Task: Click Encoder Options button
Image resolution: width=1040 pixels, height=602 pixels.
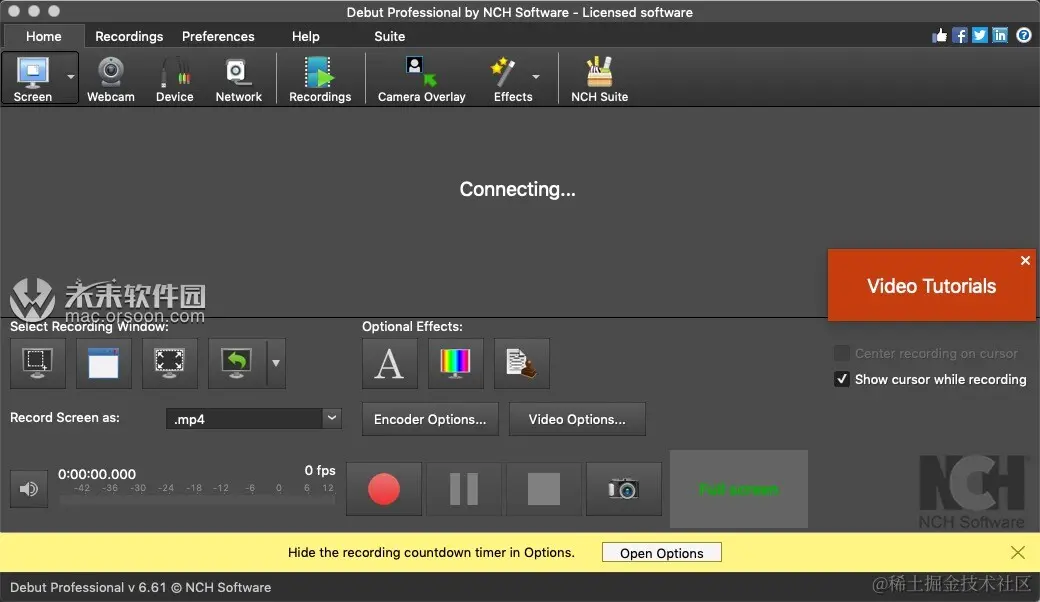Action: tap(430, 419)
